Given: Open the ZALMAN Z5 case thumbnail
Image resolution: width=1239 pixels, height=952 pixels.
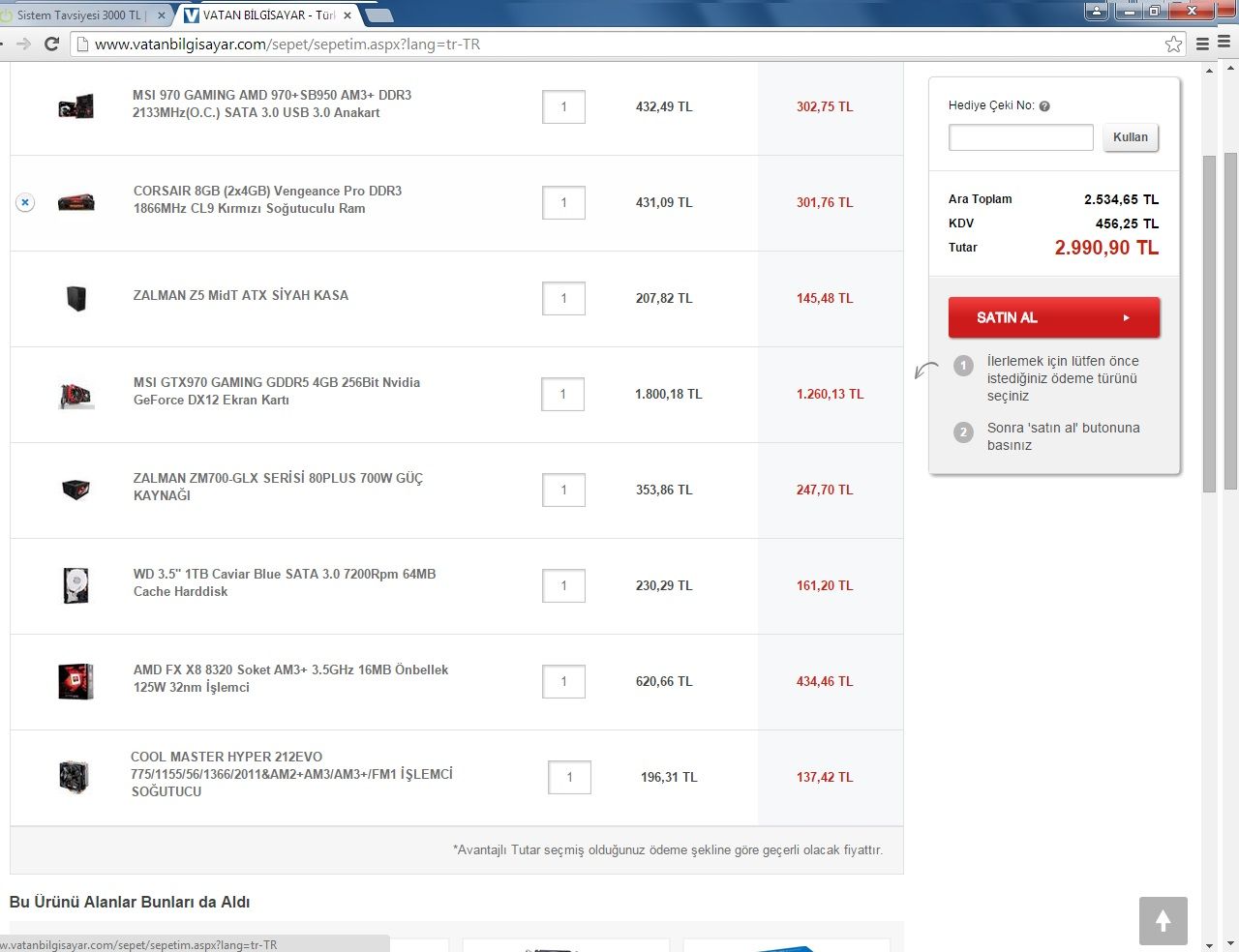Looking at the screenshot, I should [x=76, y=298].
